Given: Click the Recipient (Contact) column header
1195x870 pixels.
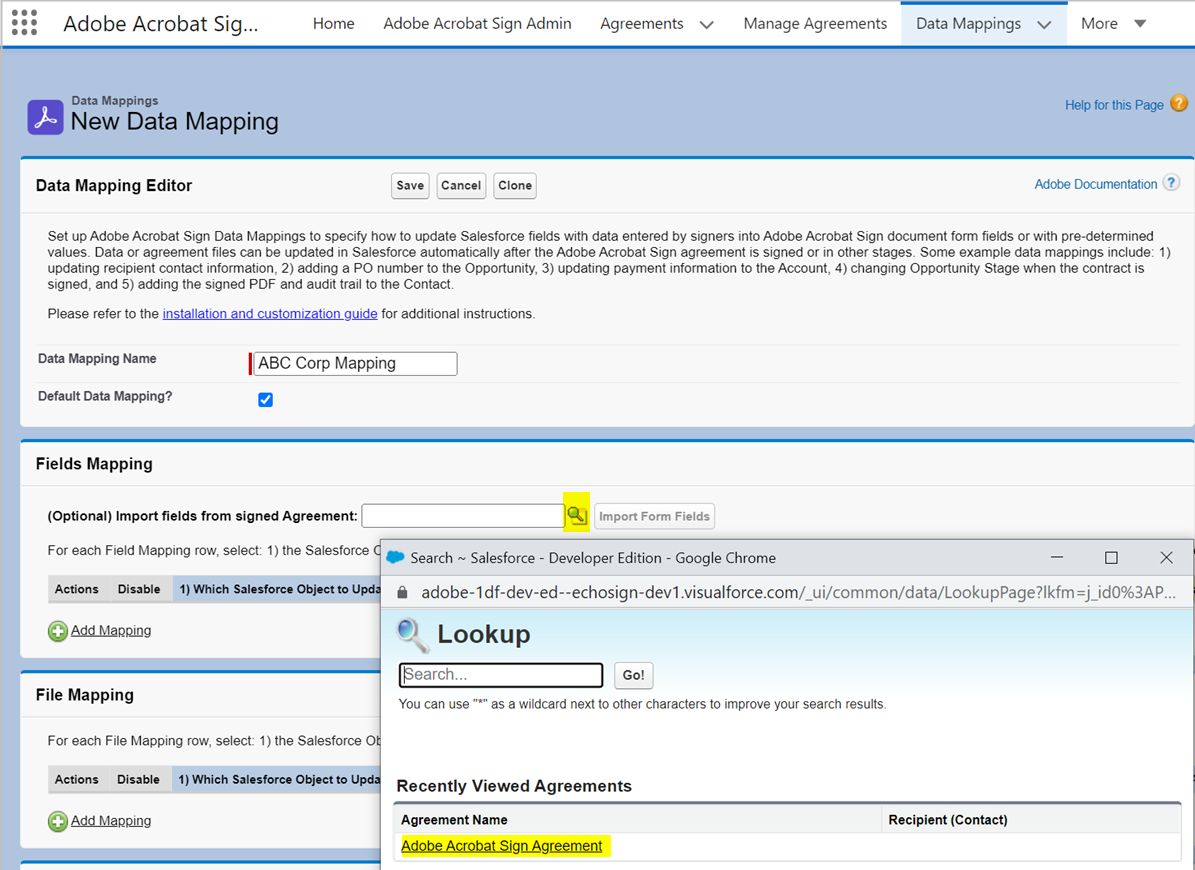Looking at the screenshot, I should [x=947, y=820].
